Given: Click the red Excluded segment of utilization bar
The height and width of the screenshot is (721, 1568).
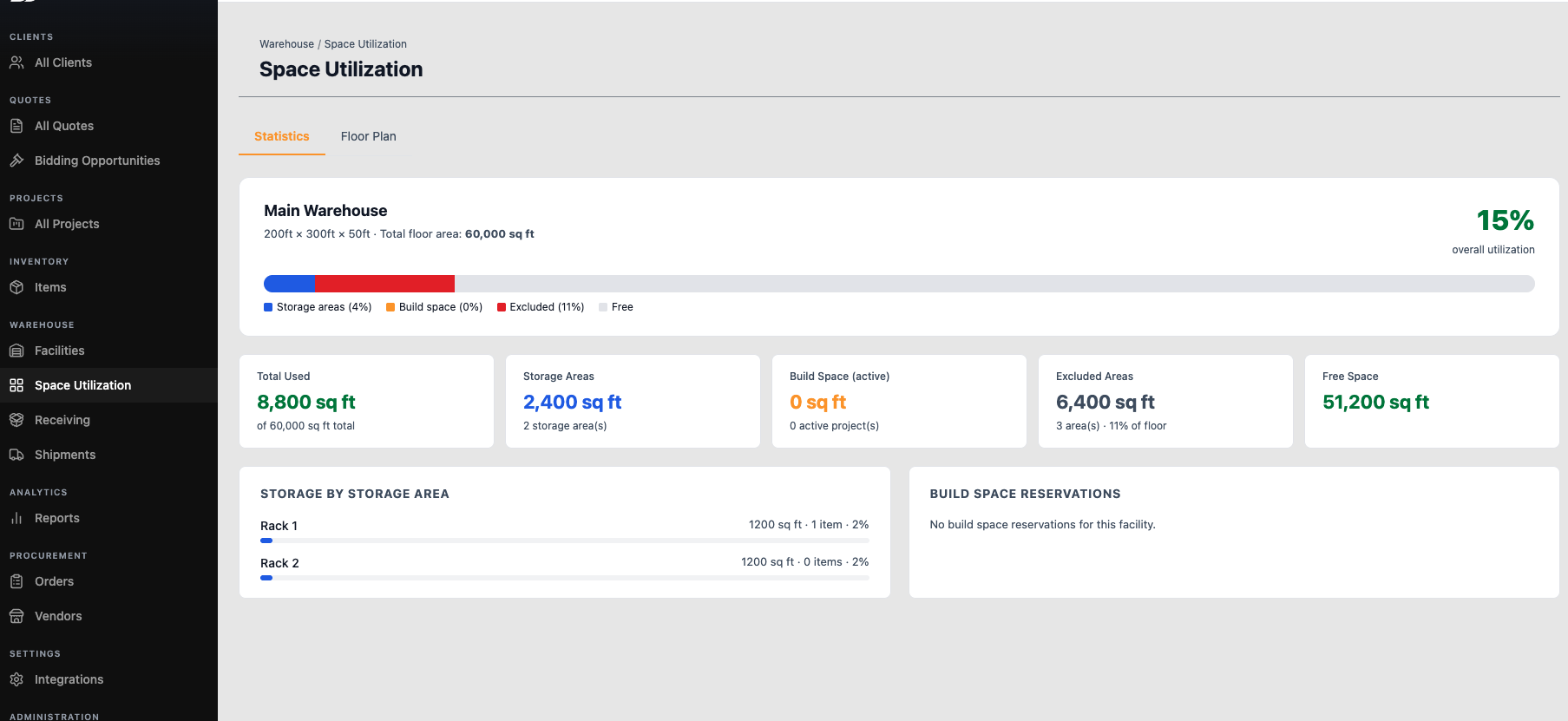Looking at the screenshot, I should tap(384, 284).
